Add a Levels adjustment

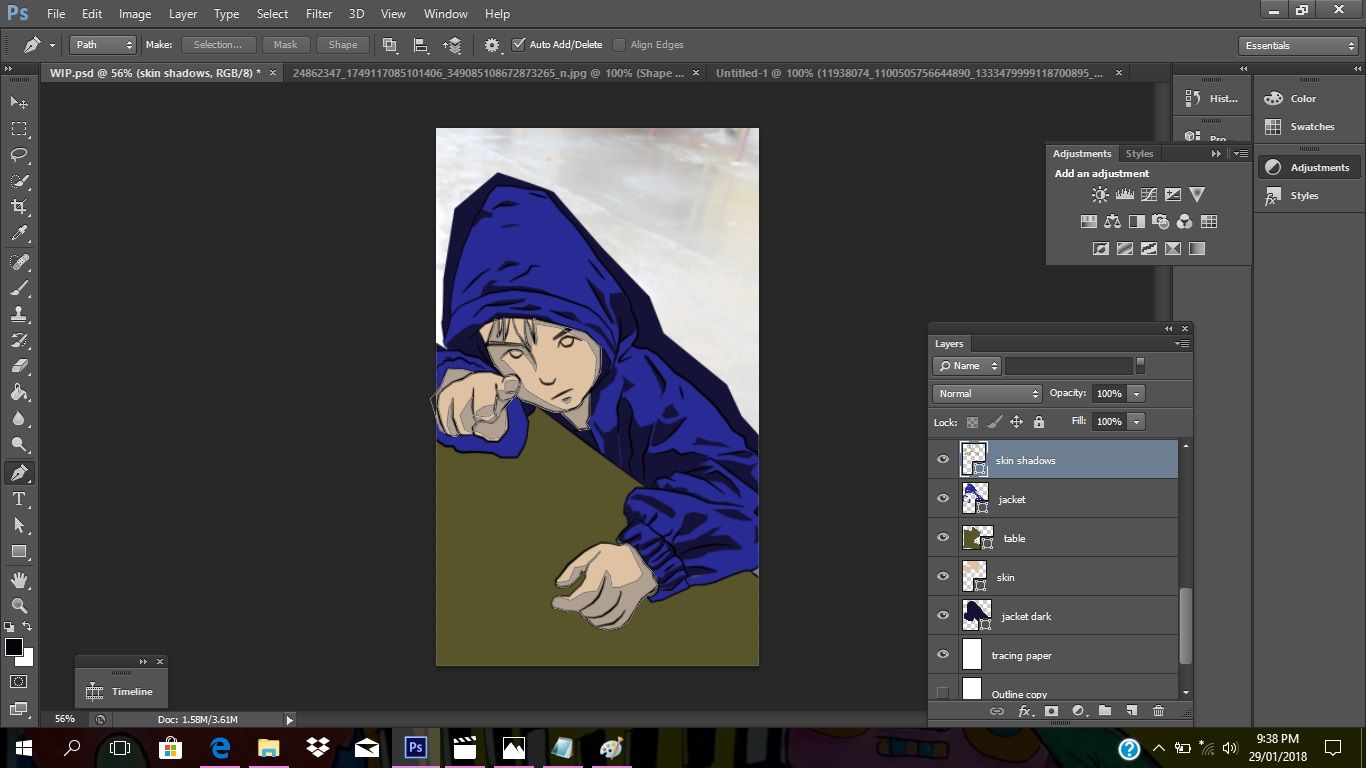1124,195
